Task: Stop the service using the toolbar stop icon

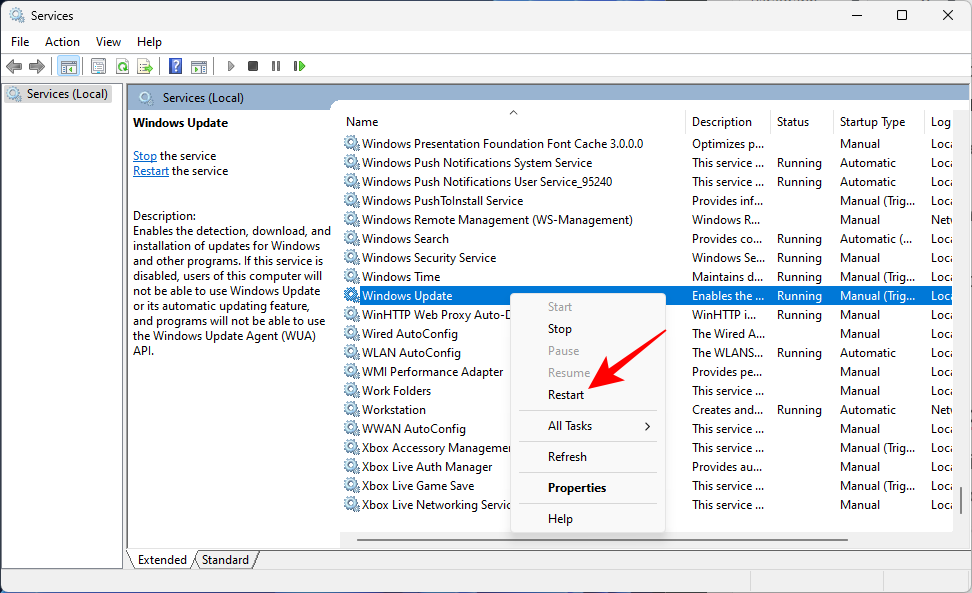Action: point(252,66)
